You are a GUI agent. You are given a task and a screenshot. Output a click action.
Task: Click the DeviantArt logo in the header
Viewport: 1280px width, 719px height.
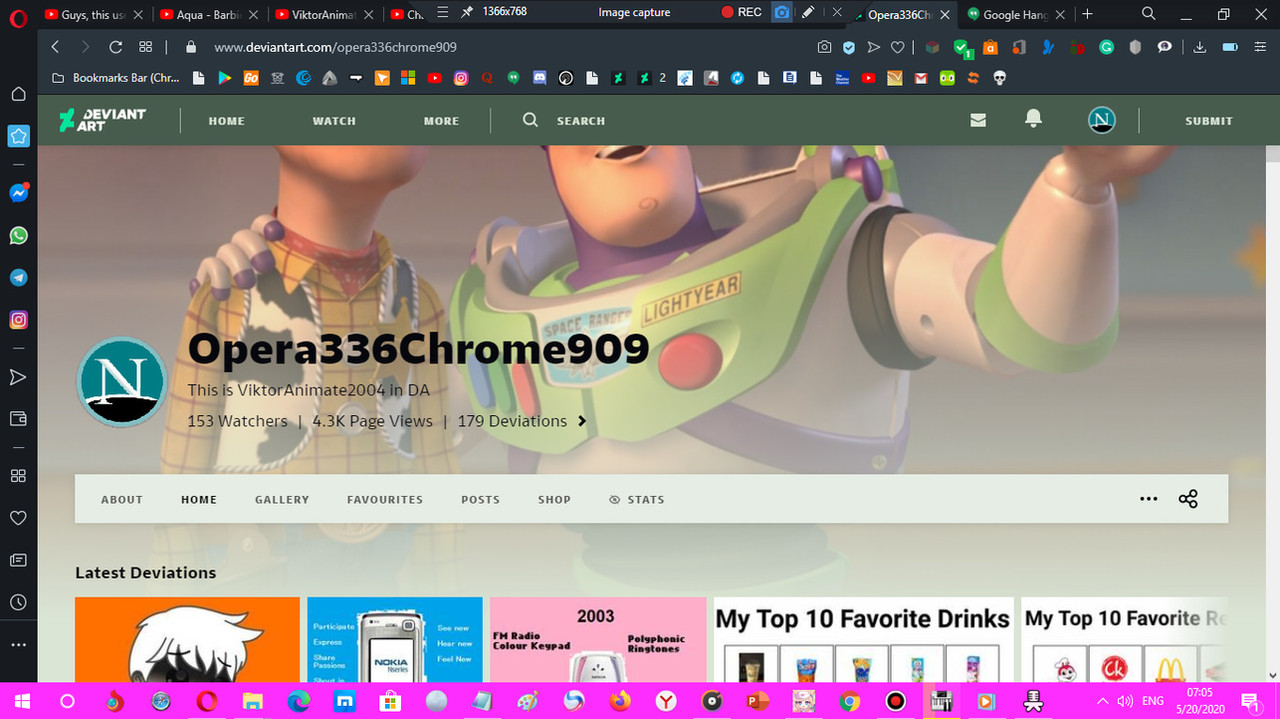coord(103,120)
